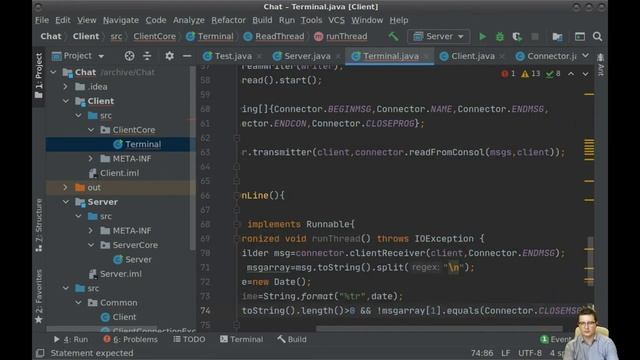Collapse the ClientCore package
Viewport: 640px width, 360px height.
pos(91,130)
